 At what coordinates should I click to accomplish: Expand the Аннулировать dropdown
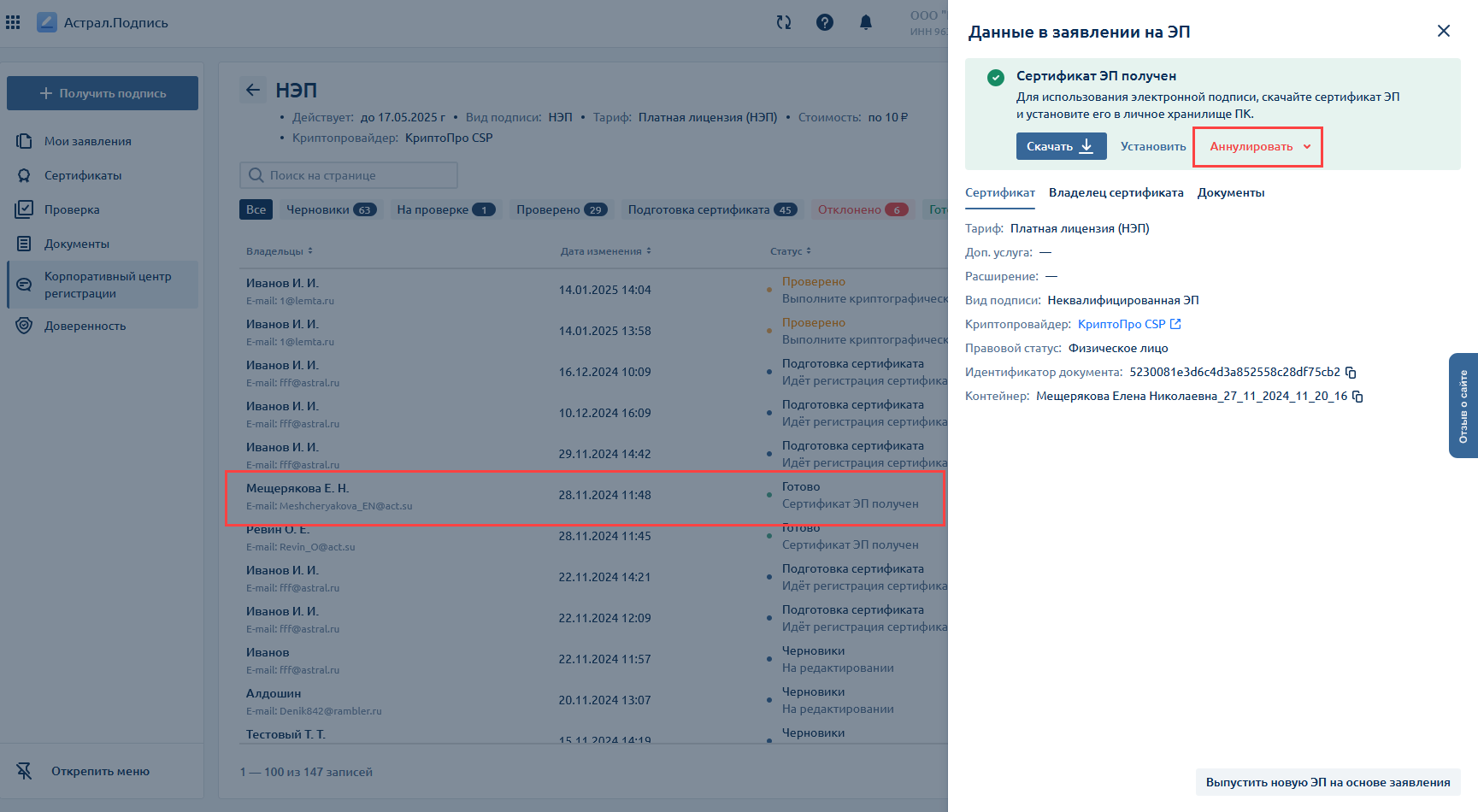pos(1259,146)
